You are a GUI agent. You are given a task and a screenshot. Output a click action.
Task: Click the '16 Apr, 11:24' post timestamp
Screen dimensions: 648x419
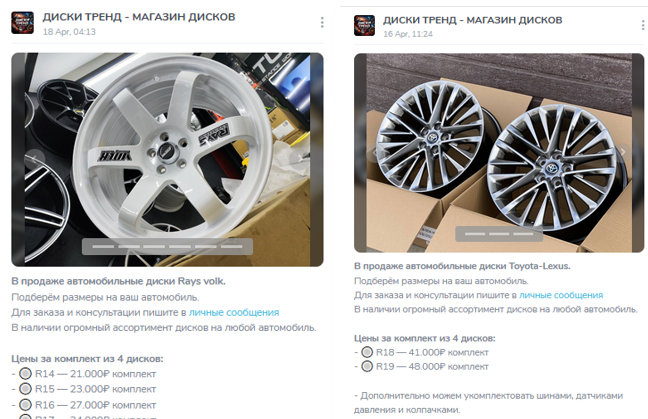point(407,34)
